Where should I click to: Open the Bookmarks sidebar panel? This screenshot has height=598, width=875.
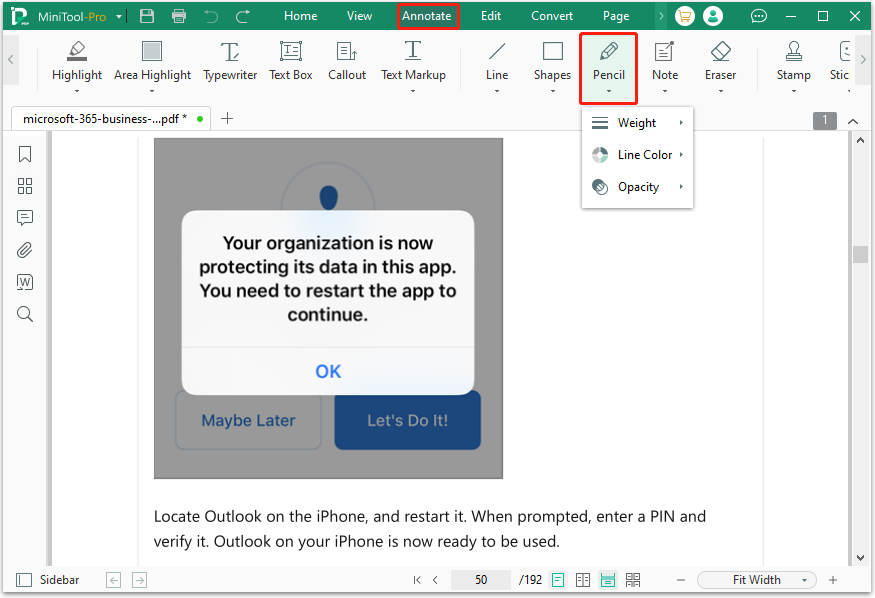[x=25, y=154]
